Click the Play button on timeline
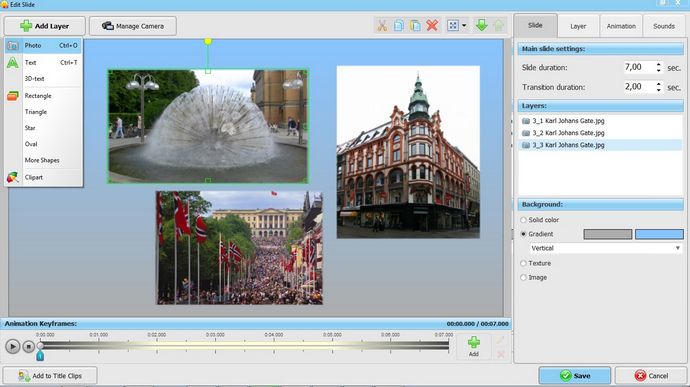Viewport: 690px width, 387px height. (12, 346)
